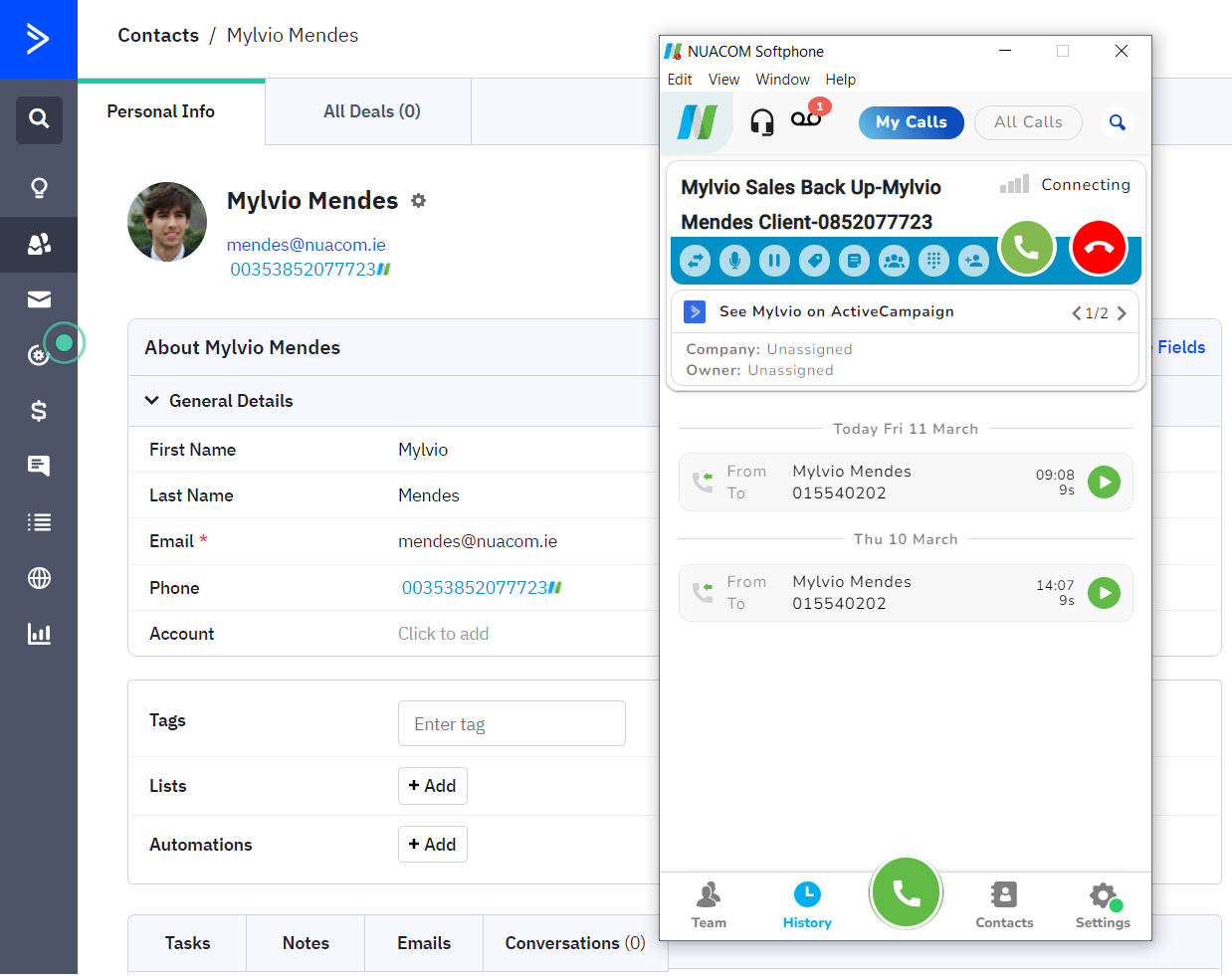Click the conference group icon in call toolbar
Screen dimensions: 1232x976
[x=894, y=261]
